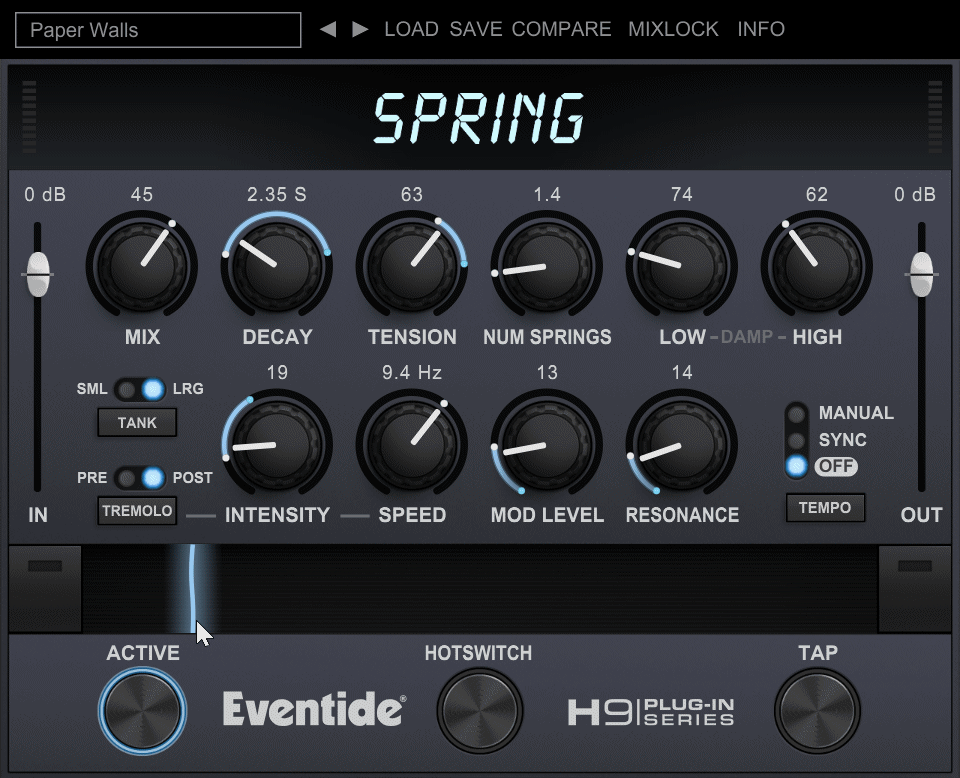Click the IN level slider handle
Screen dimensions: 960x778
coord(38,274)
